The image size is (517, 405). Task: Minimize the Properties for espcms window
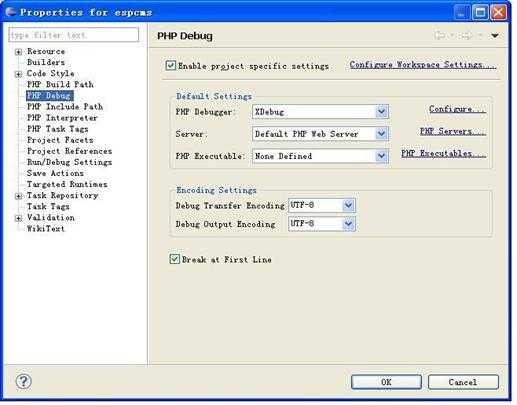[462, 13]
